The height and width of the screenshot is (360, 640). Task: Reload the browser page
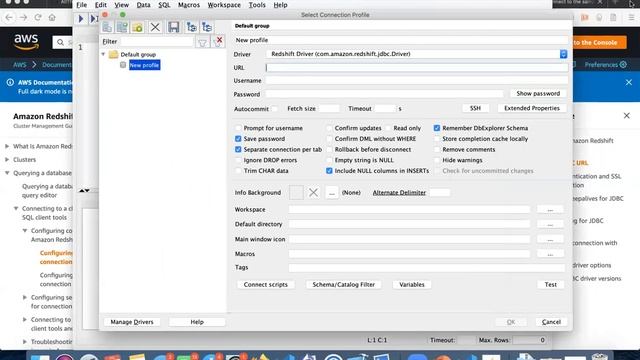[x=38, y=18]
